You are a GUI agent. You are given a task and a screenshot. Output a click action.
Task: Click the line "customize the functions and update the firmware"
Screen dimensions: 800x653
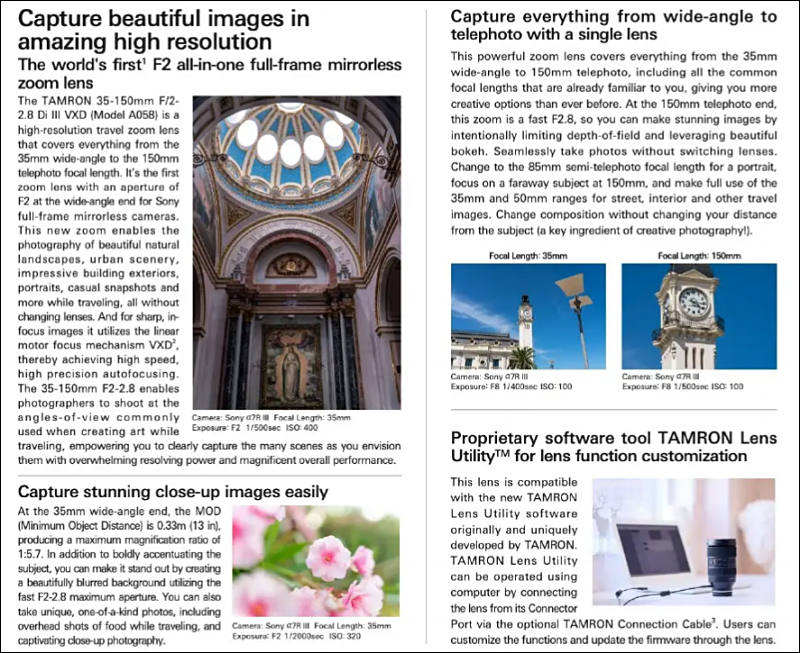click(x=613, y=640)
